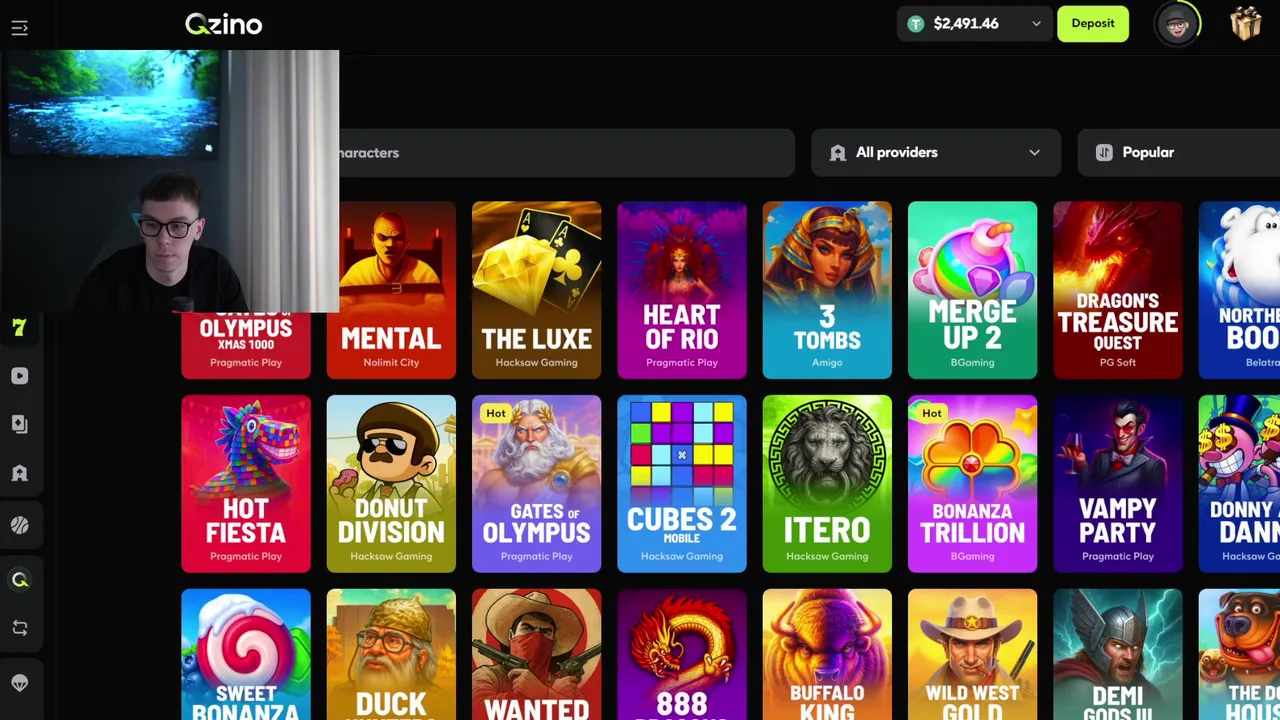
Task: Open the Donny game tile
Action: tap(1239, 484)
